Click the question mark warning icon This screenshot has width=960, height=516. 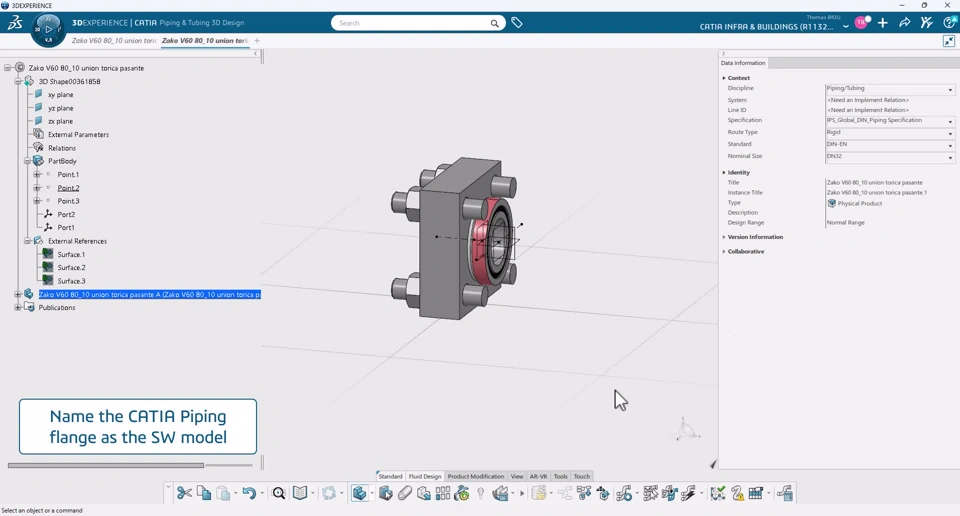tap(737, 493)
